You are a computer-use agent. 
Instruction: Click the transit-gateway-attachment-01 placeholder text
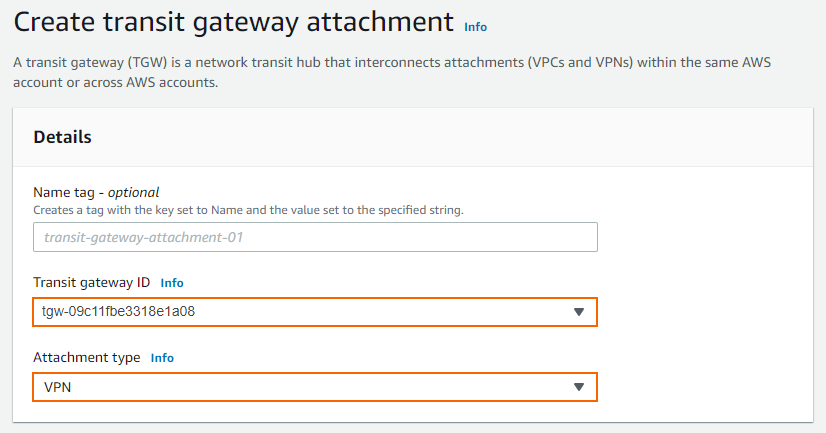pos(143,237)
